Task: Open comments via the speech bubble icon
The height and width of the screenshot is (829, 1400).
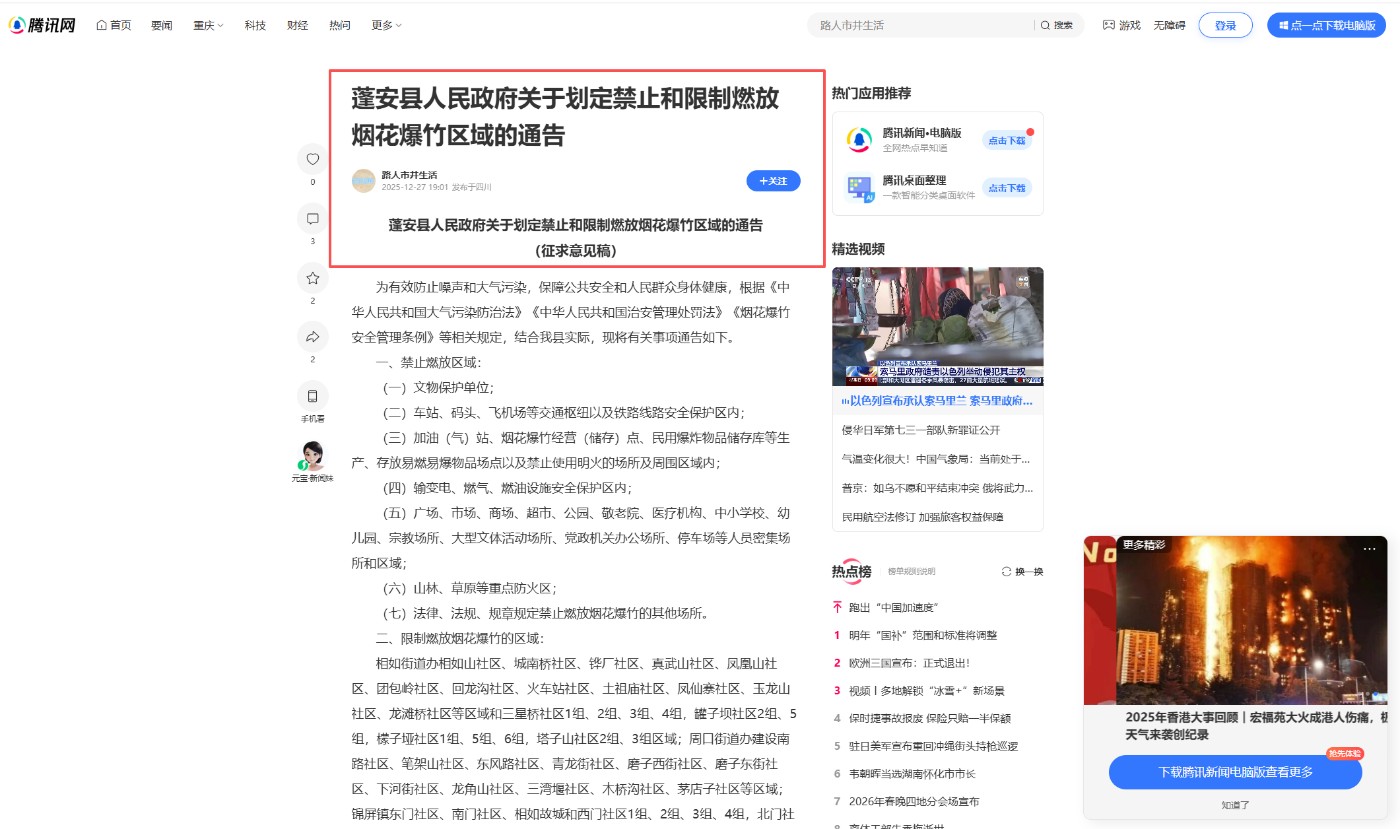Action: coord(312,219)
